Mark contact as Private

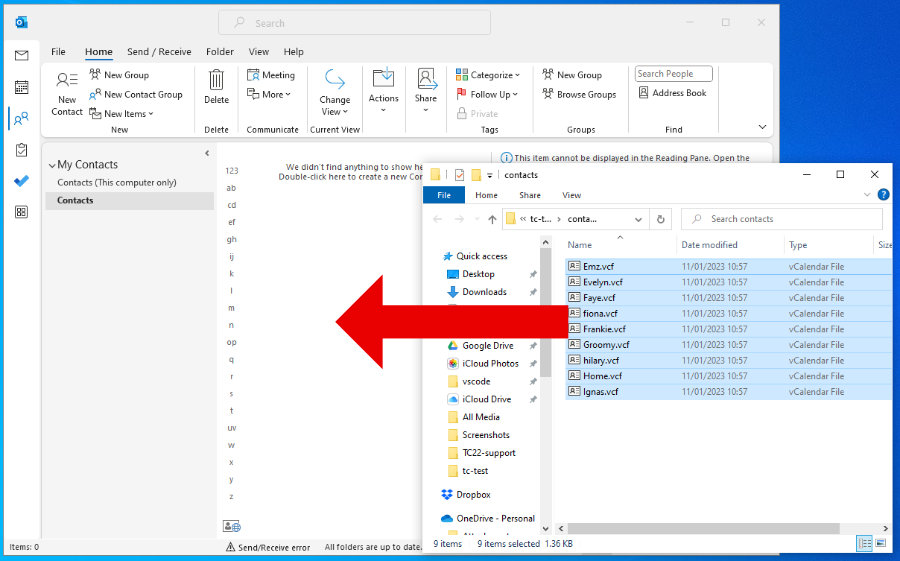click(x=478, y=114)
